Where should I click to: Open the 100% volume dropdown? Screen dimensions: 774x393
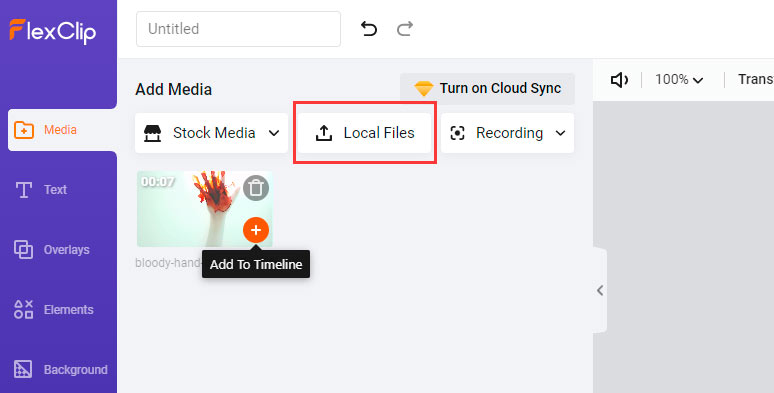point(679,79)
